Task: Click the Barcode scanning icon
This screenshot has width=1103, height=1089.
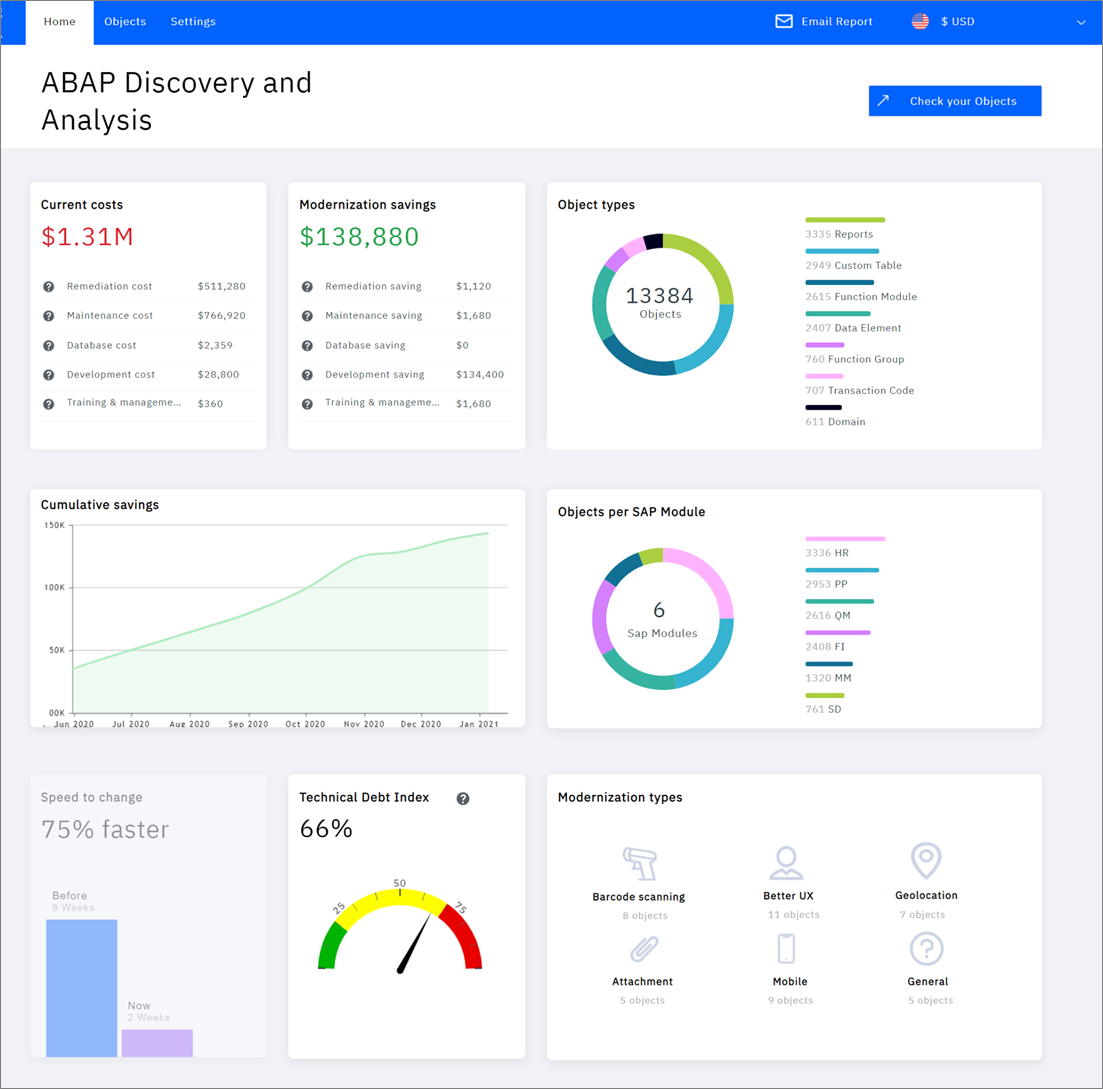Action: 641,861
